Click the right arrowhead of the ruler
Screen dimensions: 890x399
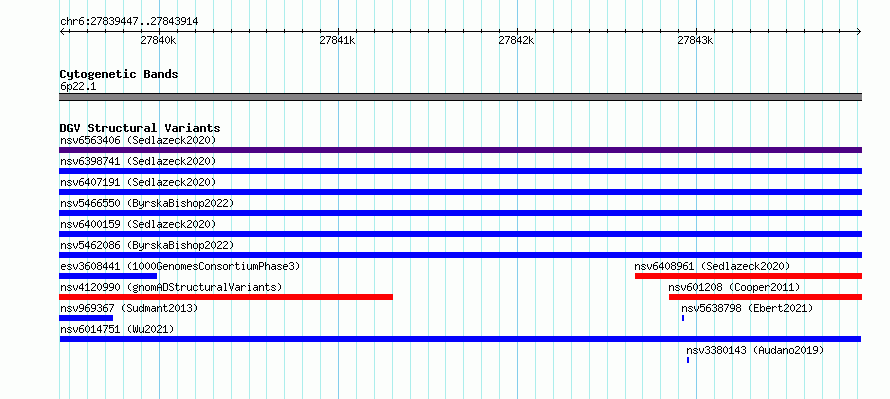click(859, 31)
